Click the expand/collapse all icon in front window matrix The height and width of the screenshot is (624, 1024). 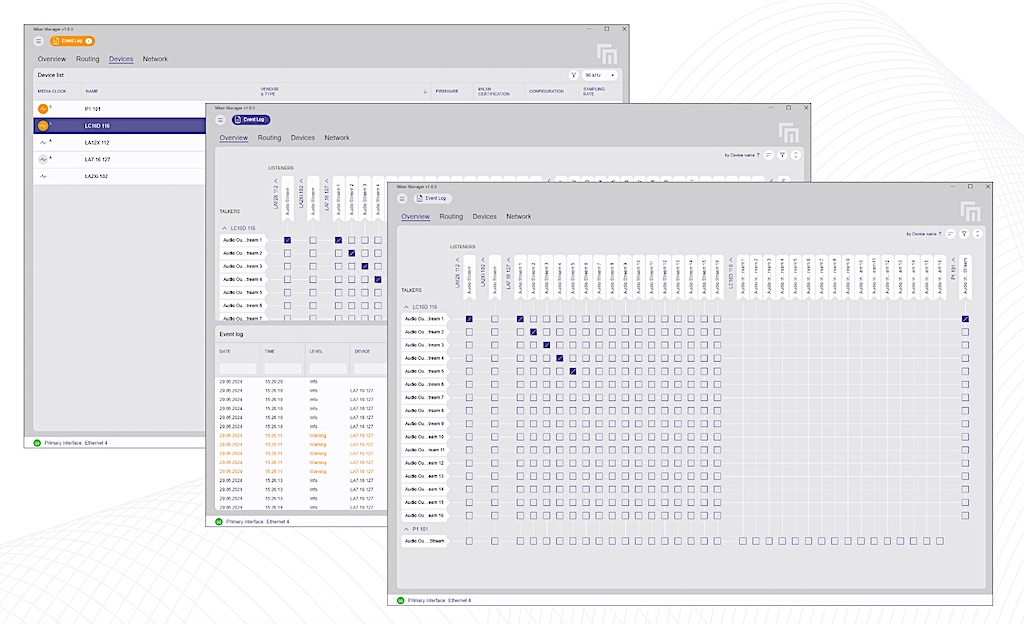point(977,234)
